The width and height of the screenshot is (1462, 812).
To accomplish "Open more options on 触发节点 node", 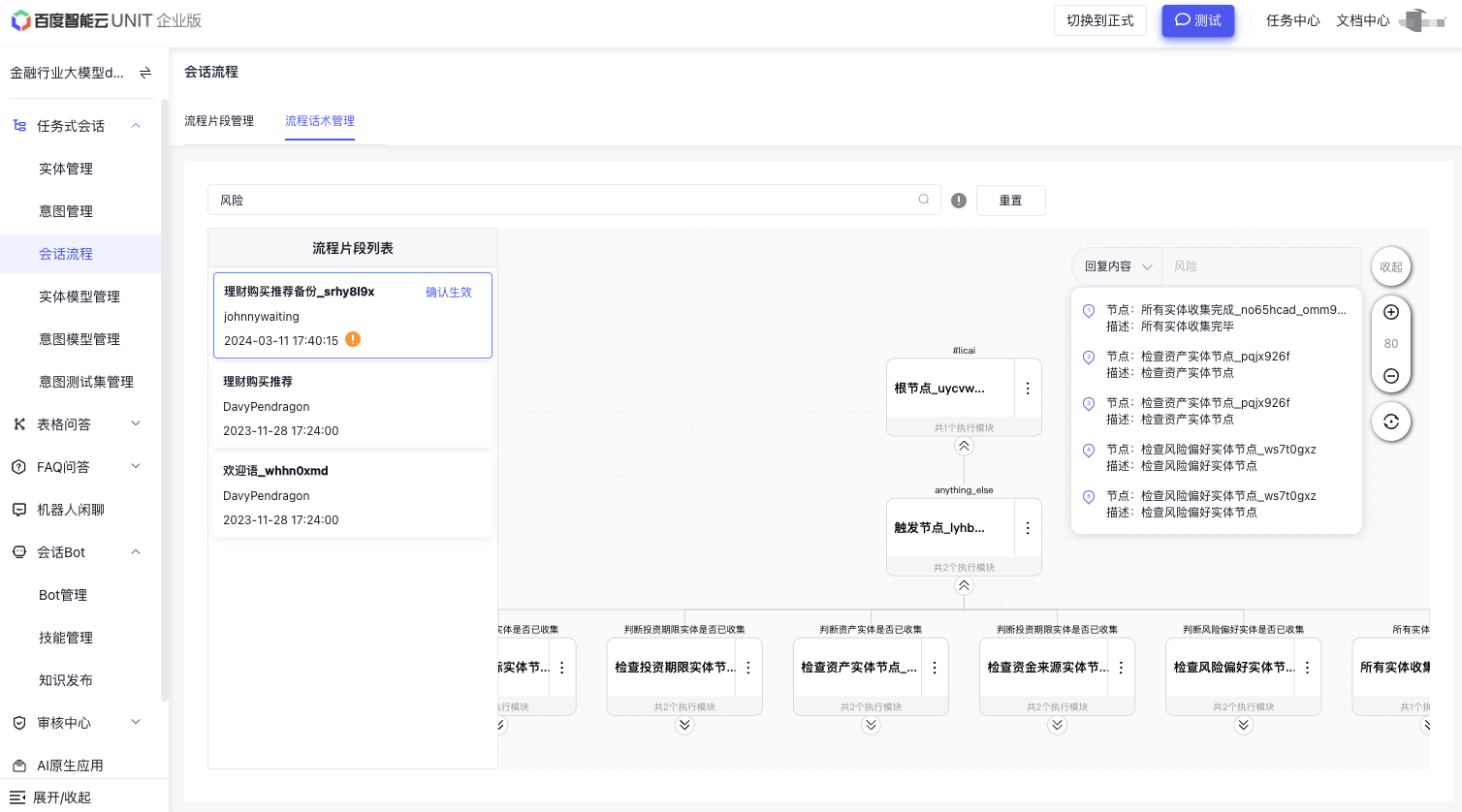I will [1028, 528].
